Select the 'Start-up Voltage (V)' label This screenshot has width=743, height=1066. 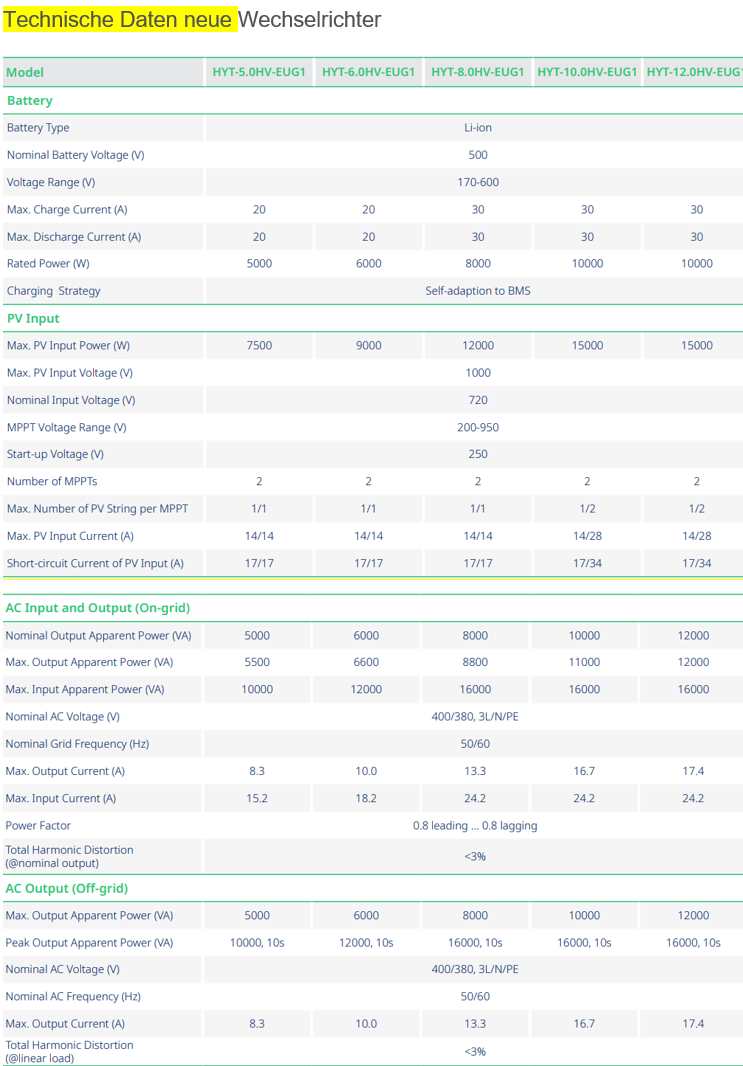pos(55,454)
